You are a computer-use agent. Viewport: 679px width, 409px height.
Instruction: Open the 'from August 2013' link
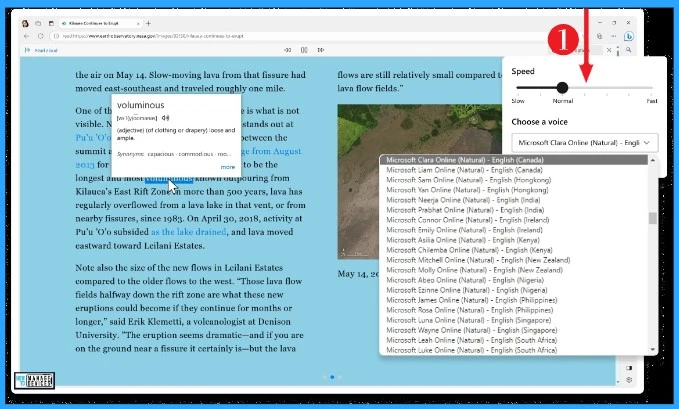coord(271,151)
